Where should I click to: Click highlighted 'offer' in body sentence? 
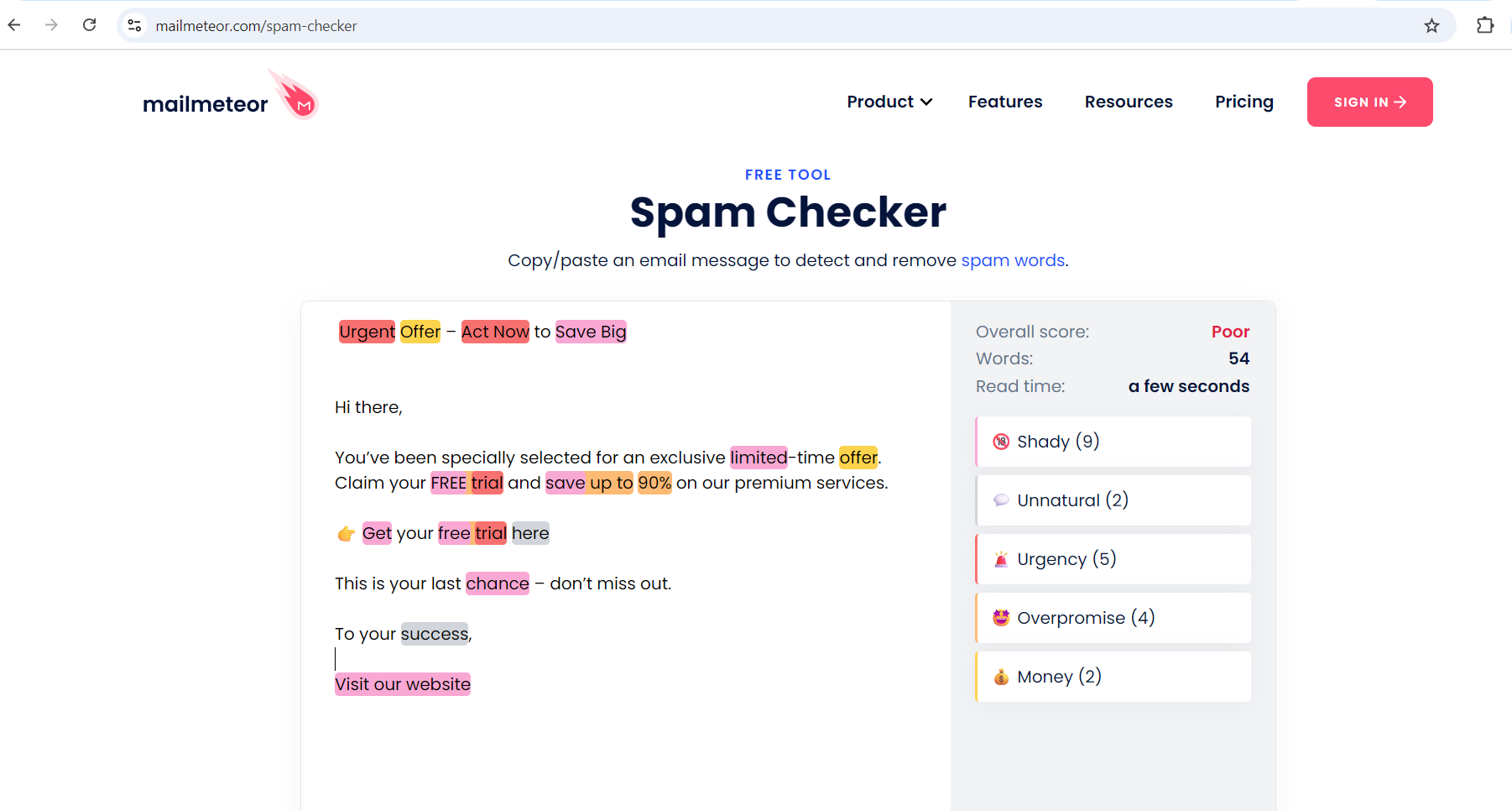(858, 458)
